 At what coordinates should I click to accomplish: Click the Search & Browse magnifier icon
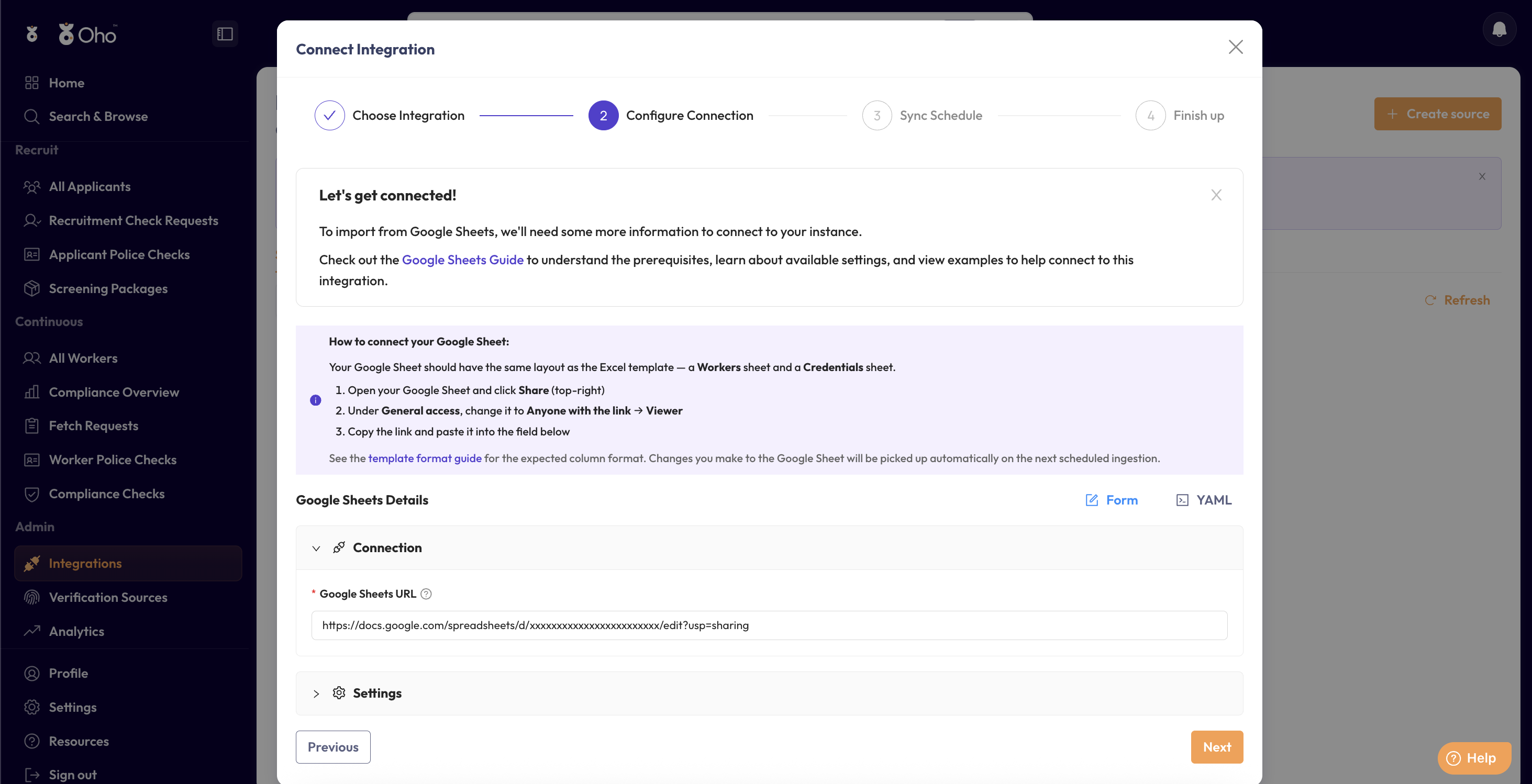tap(32, 117)
